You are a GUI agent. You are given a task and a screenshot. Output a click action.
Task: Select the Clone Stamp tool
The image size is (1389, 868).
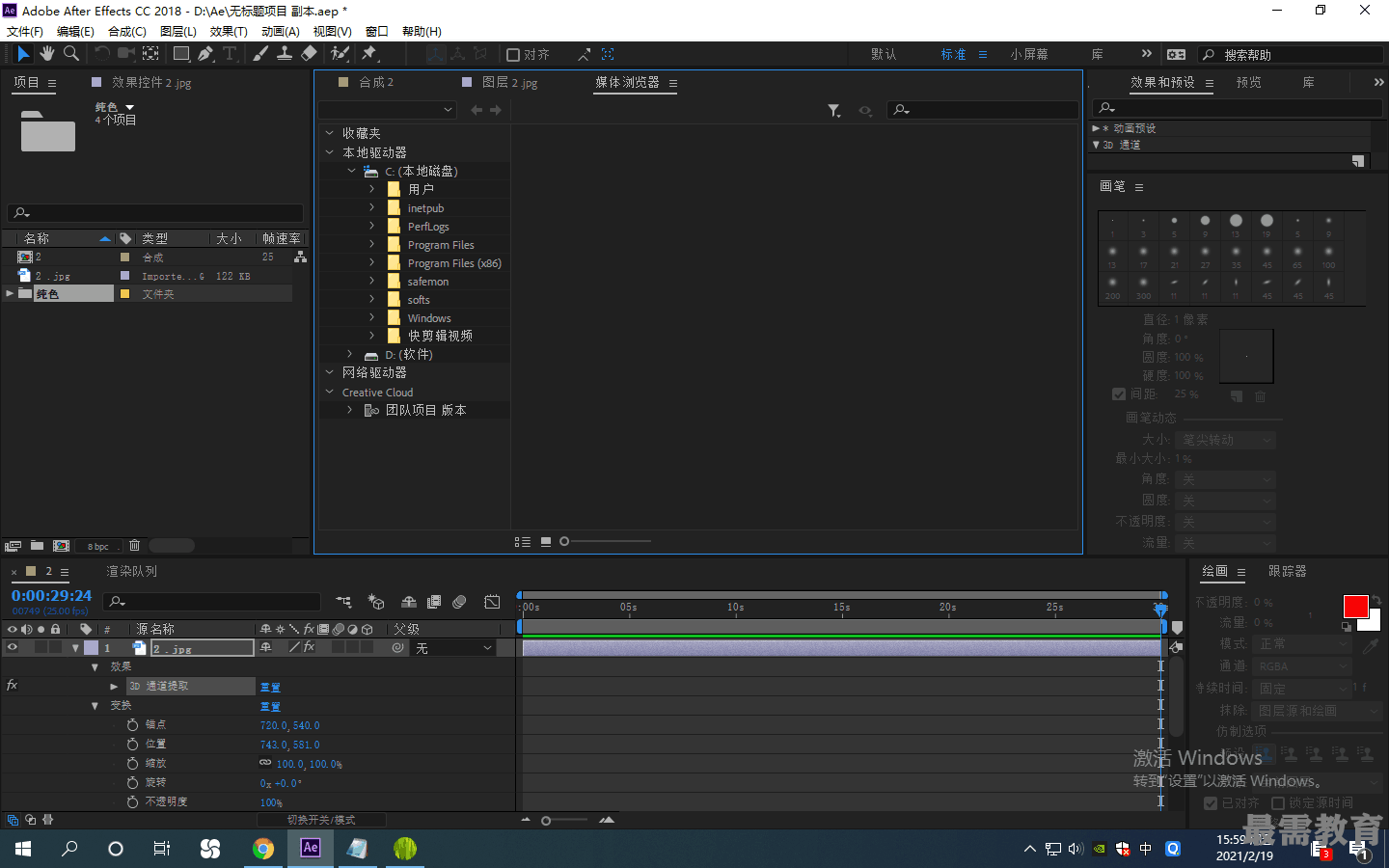[x=285, y=54]
